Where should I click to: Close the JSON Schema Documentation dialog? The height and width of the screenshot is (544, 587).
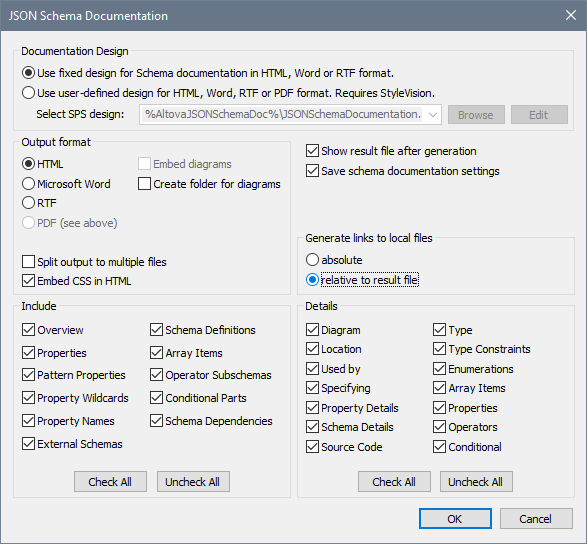pos(571,15)
